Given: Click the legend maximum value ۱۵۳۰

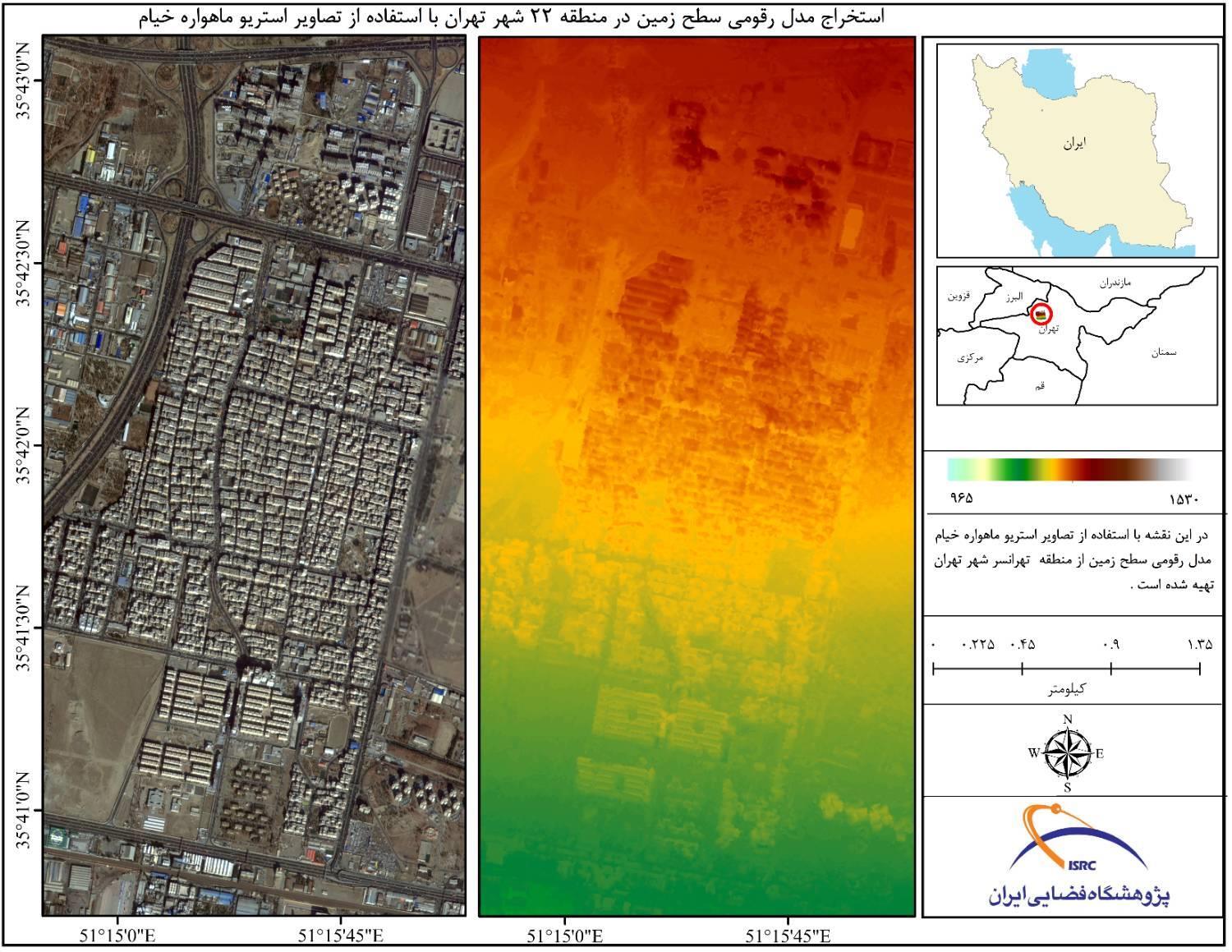Looking at the screenshot, I should pyautogui.click(x=1185, y=499).
